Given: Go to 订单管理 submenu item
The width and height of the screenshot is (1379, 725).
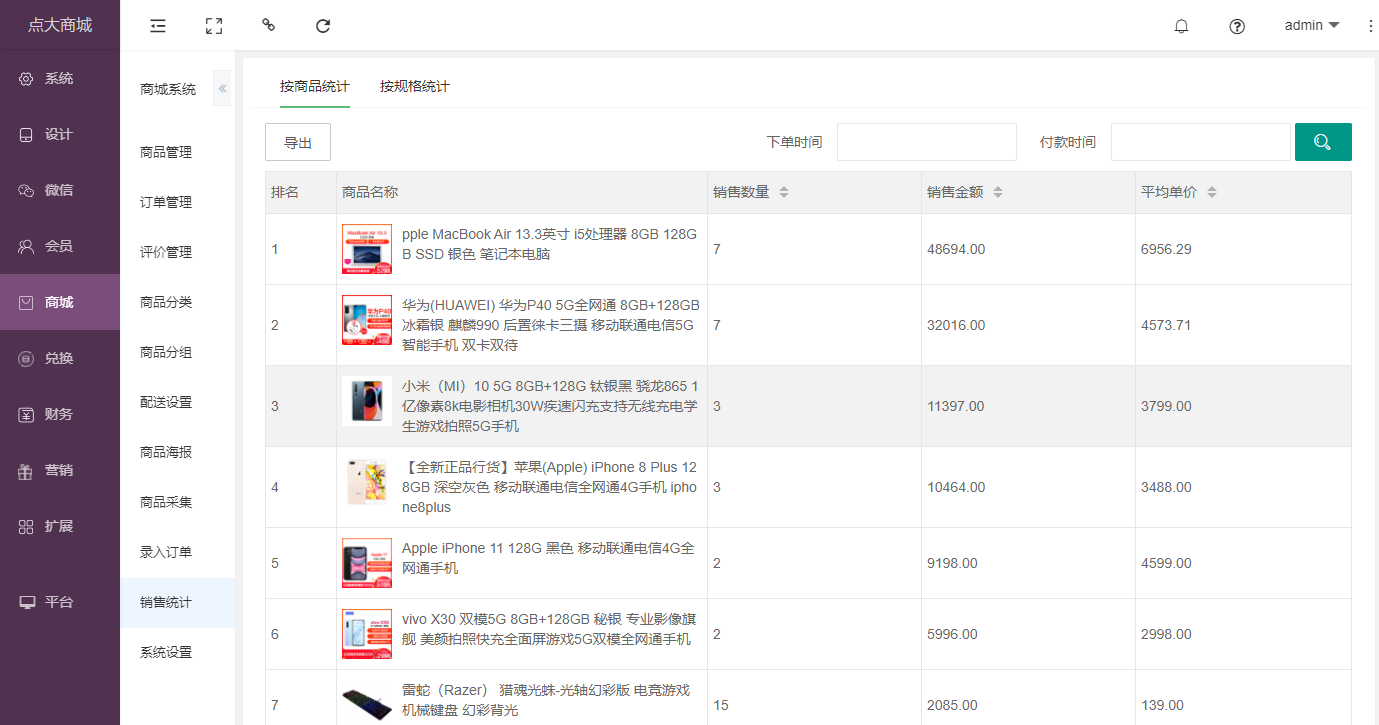Looking at the screenshot, I should click(178, 202).
